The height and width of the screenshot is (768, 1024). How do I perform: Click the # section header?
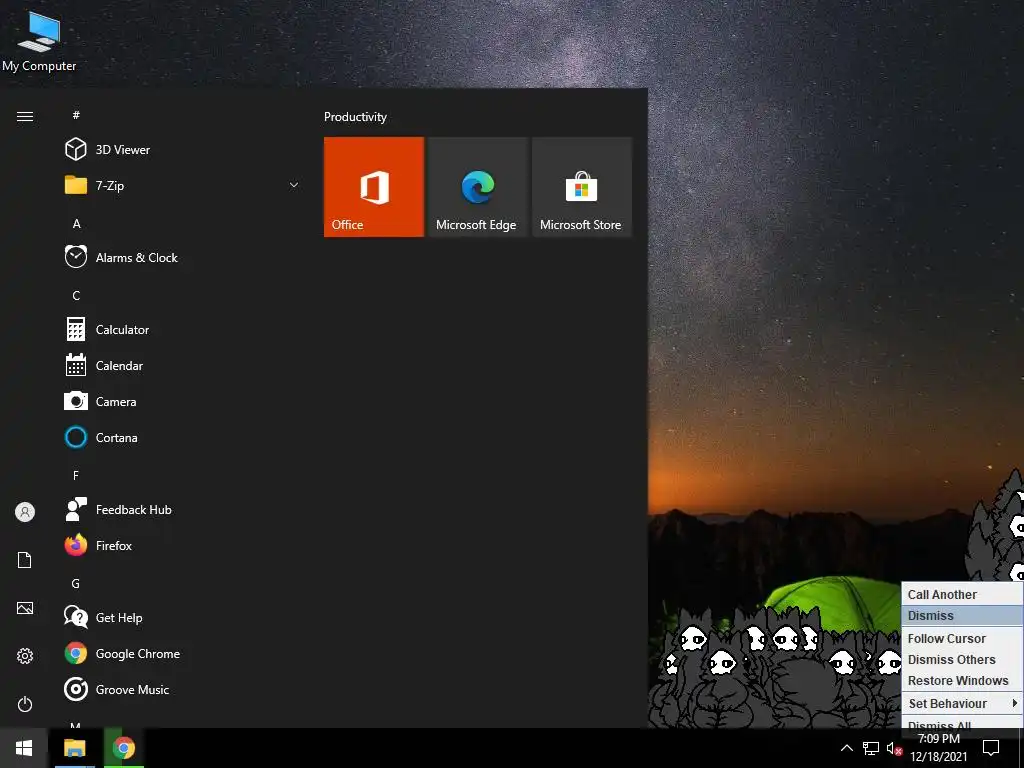tap(76, 115)
